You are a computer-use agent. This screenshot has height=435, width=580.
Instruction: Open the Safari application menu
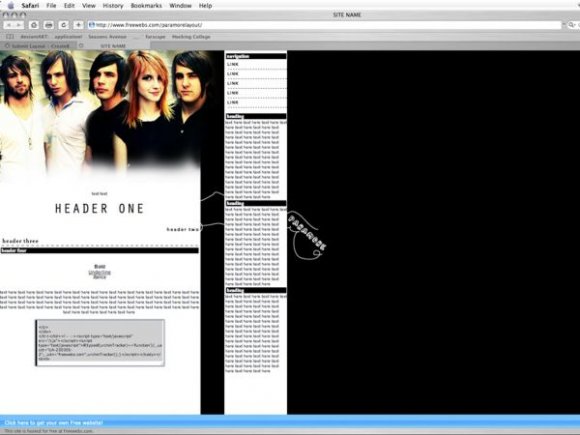[x=30, y=6]
